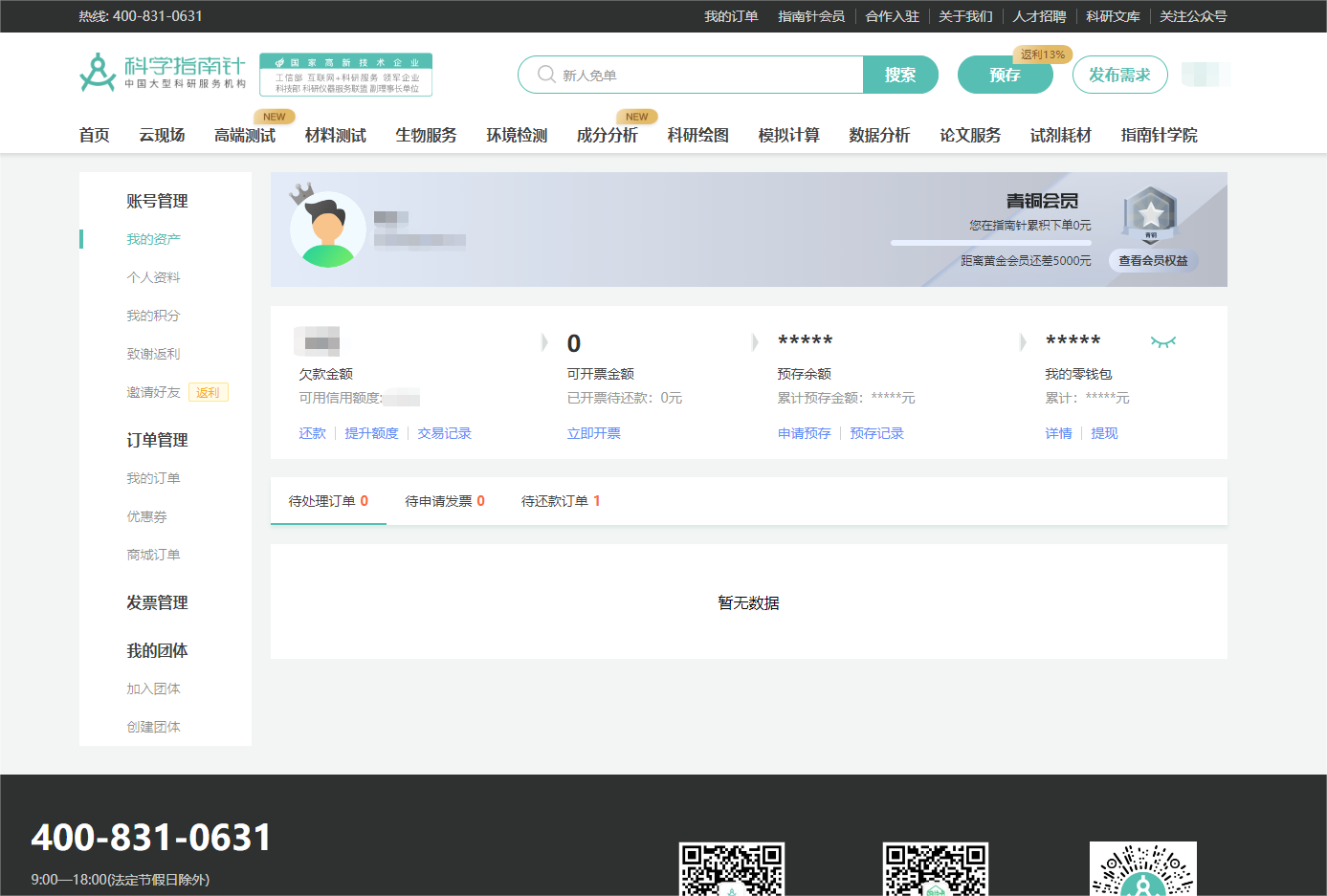This screenshot has width=1327, height=896.
Task: Expand the arrow next to 可开票金额 section
Action: 755,341
